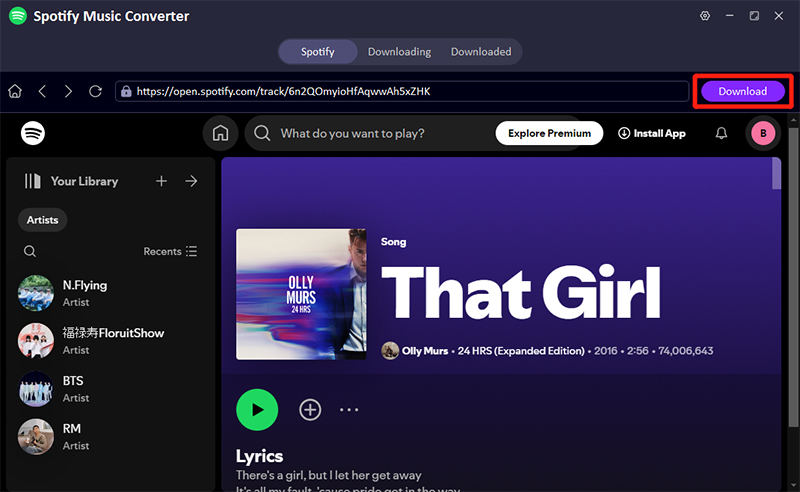The image size is (800, 492).
Task: Switch to the Downloaded tab
Action: [x=481, y=52]
